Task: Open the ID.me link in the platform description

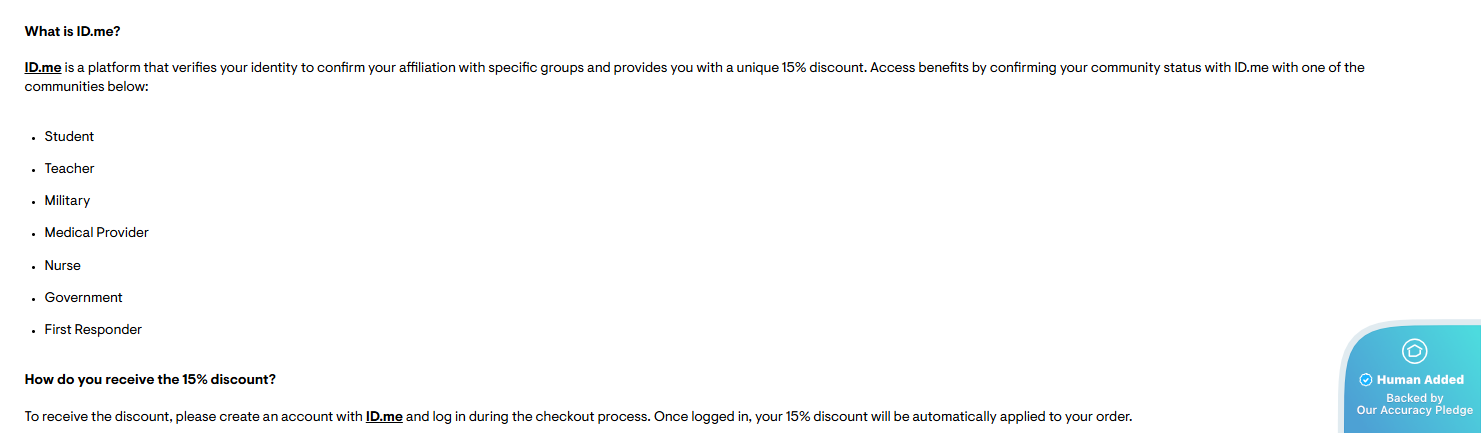Action: [43, 68]
